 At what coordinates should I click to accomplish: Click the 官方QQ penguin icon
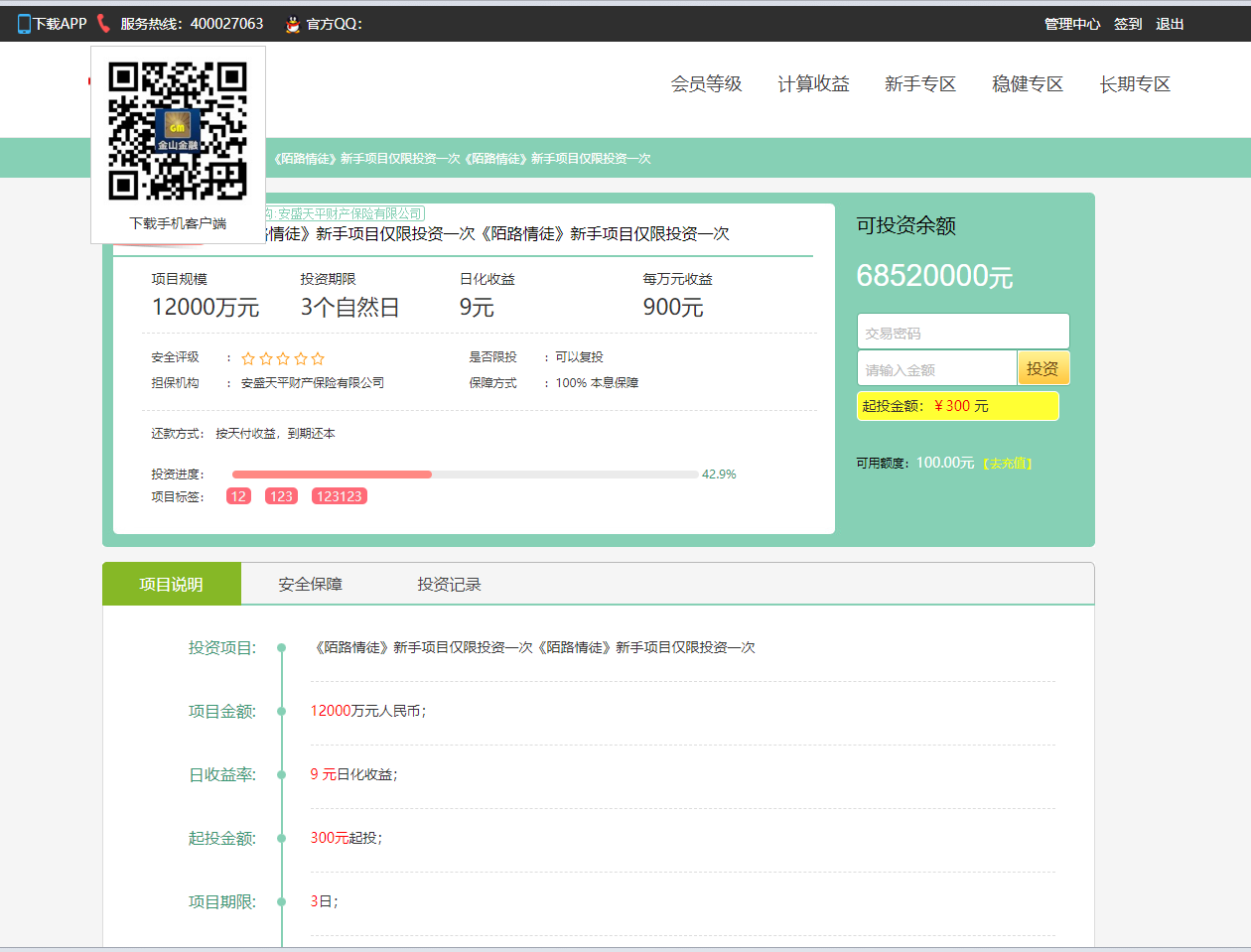coord(291,22)
